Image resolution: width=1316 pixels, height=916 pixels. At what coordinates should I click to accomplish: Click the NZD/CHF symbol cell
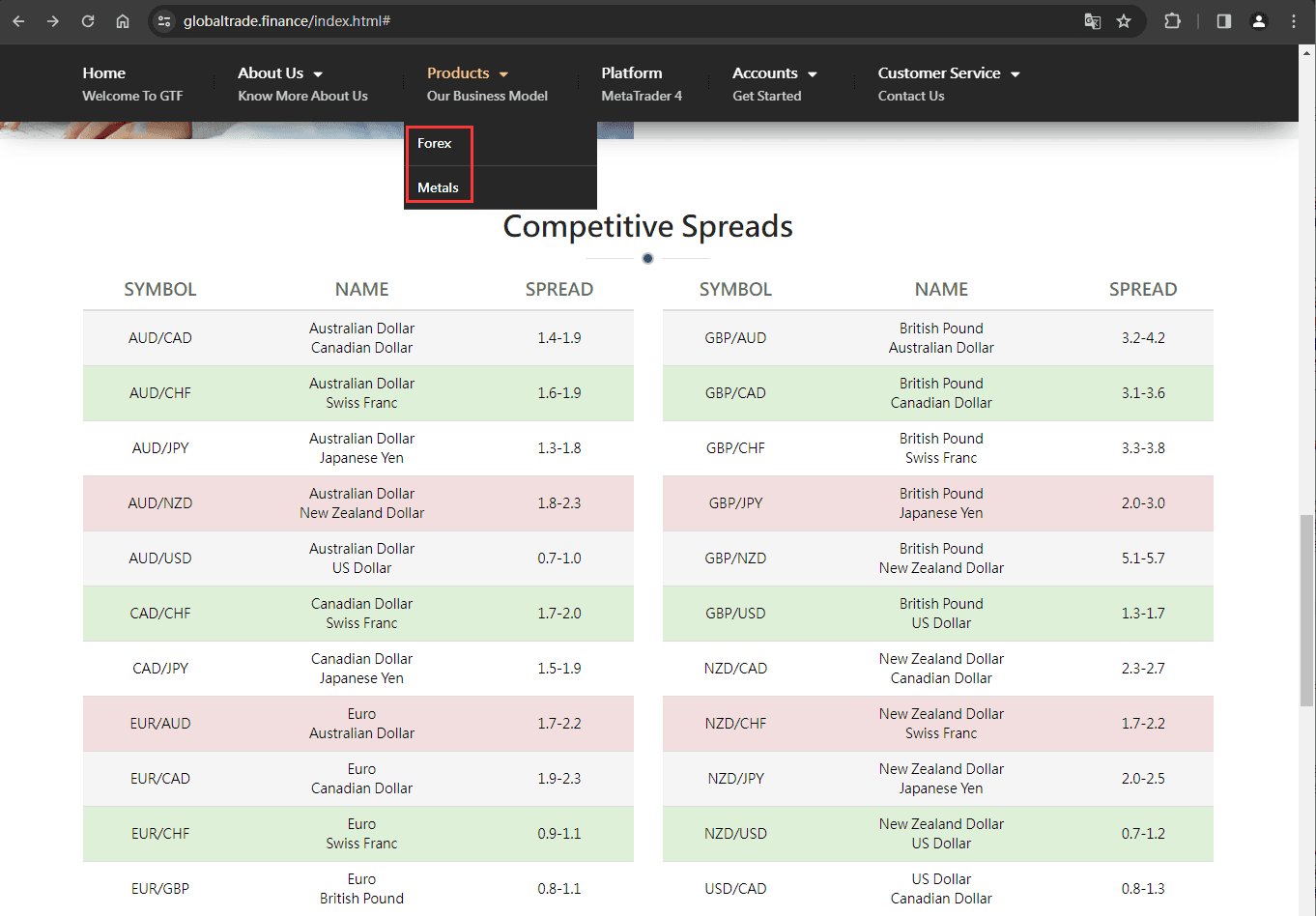pyautogui.click(x=735, y=724)
